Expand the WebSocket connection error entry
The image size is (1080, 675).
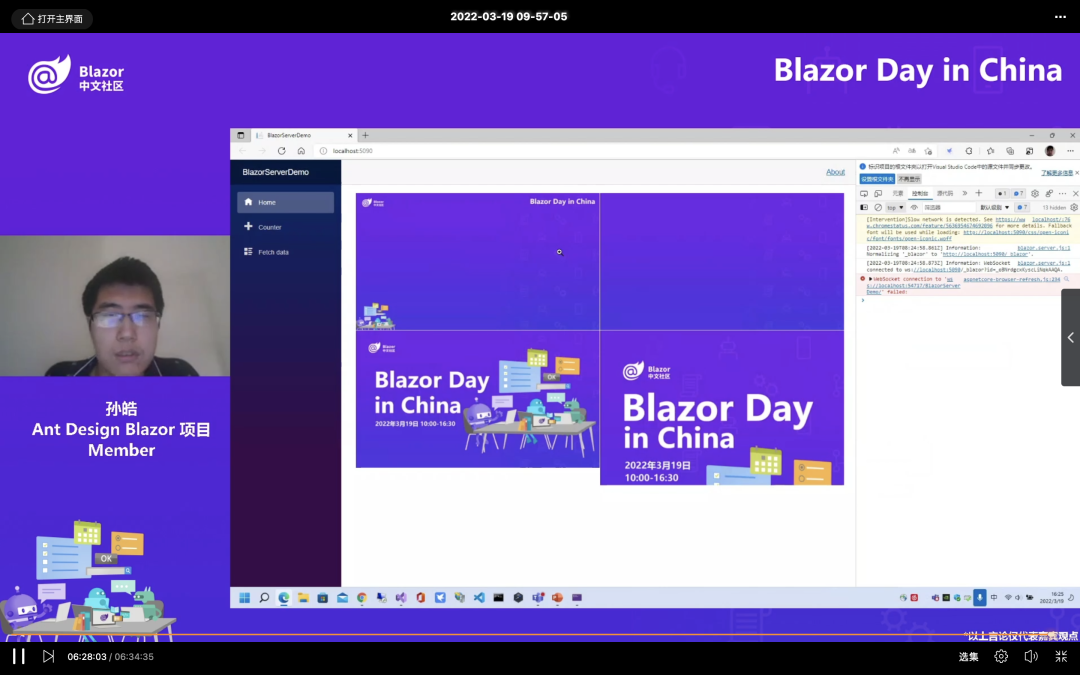pyautogui.click(x=871, y=279)
